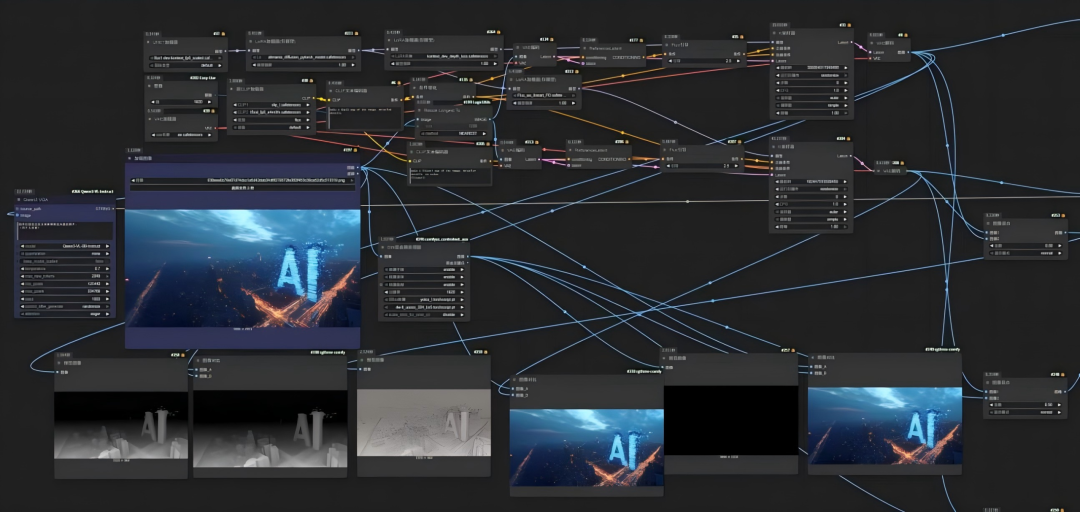
Task: Click the rightmost image compare AI city thumbnail
Action: [884, 425]
